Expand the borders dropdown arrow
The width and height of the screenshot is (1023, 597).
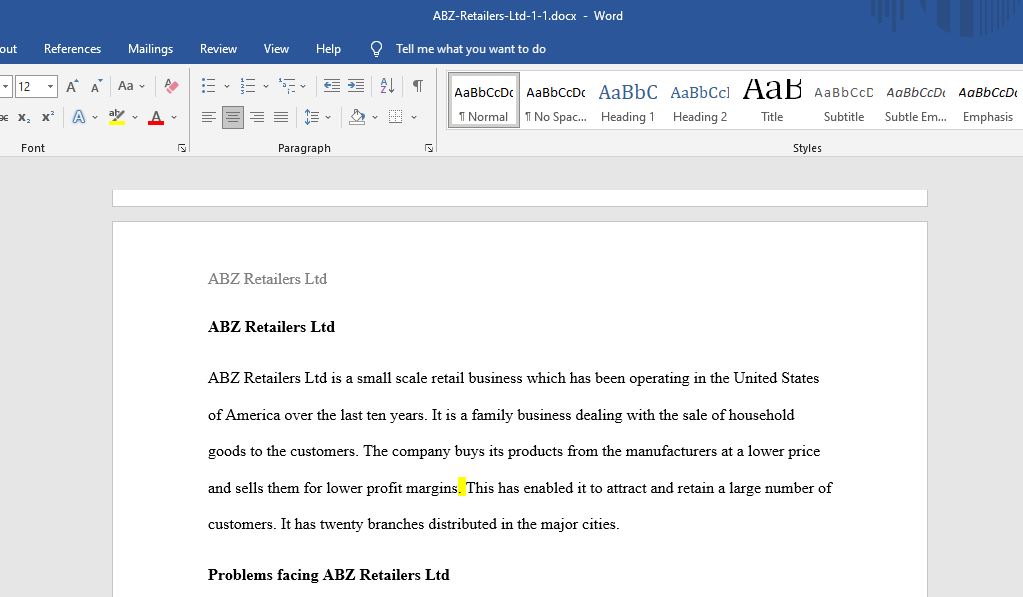tap(414, 117)
